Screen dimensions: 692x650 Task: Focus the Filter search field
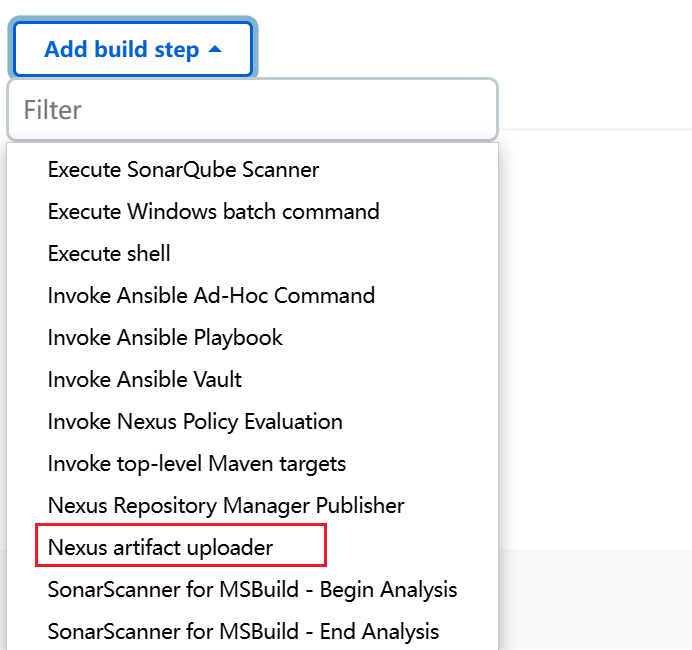point(252,109)
